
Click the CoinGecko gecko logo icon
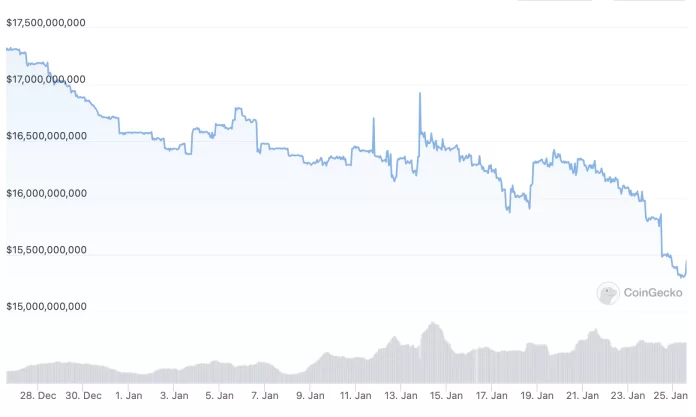608,293
